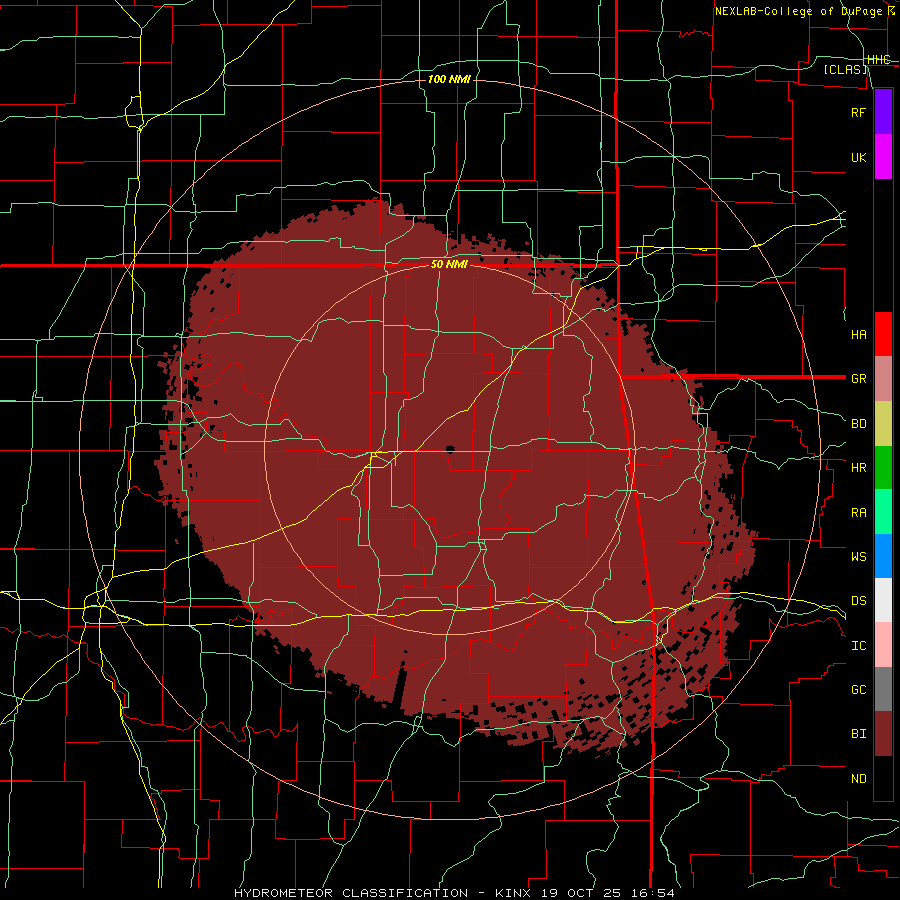Click the ND black legend swatch
The width and height of the screenshot is (900, 900).
point(883,778)
